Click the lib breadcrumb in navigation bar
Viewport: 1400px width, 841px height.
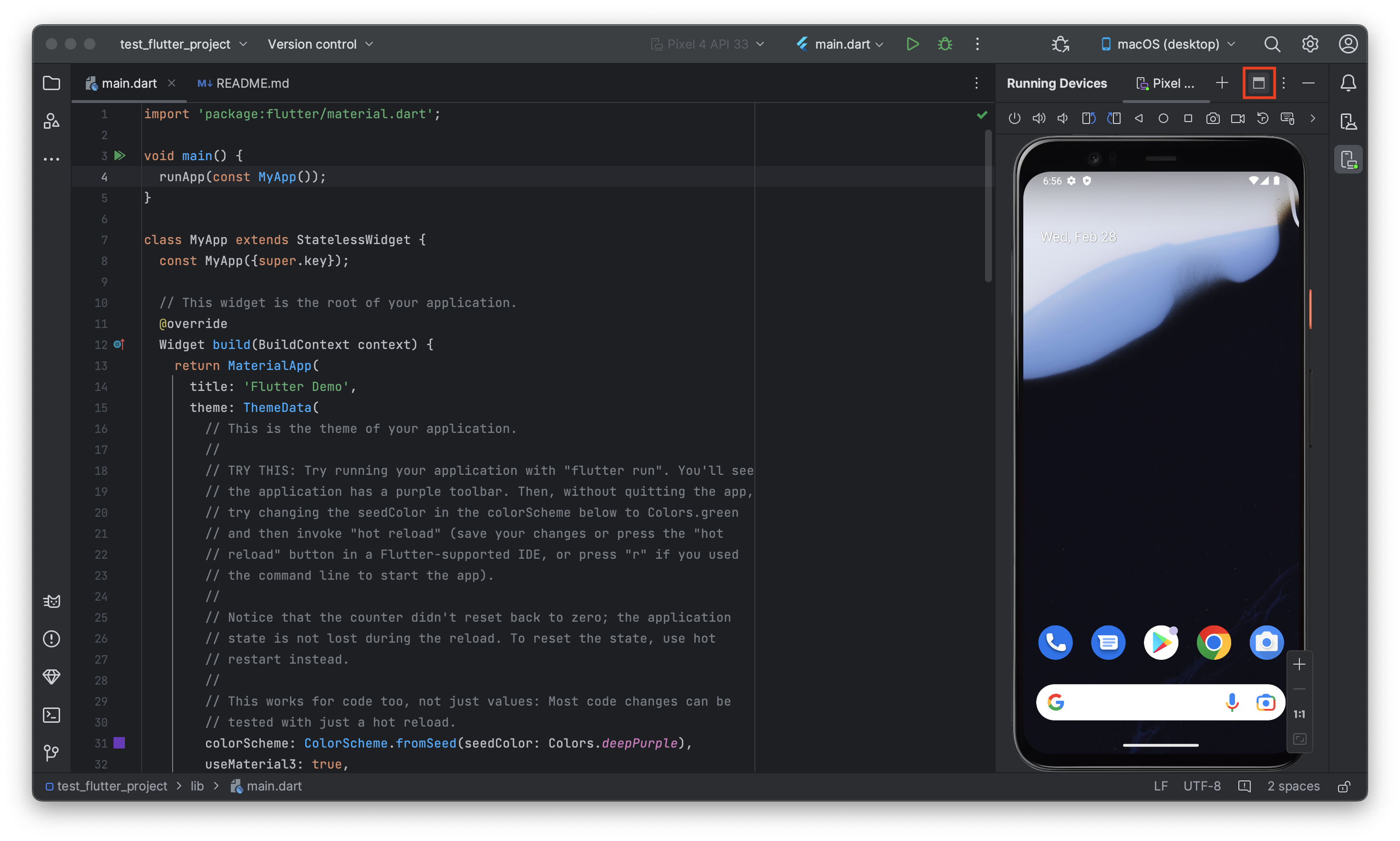coord(196,786)
